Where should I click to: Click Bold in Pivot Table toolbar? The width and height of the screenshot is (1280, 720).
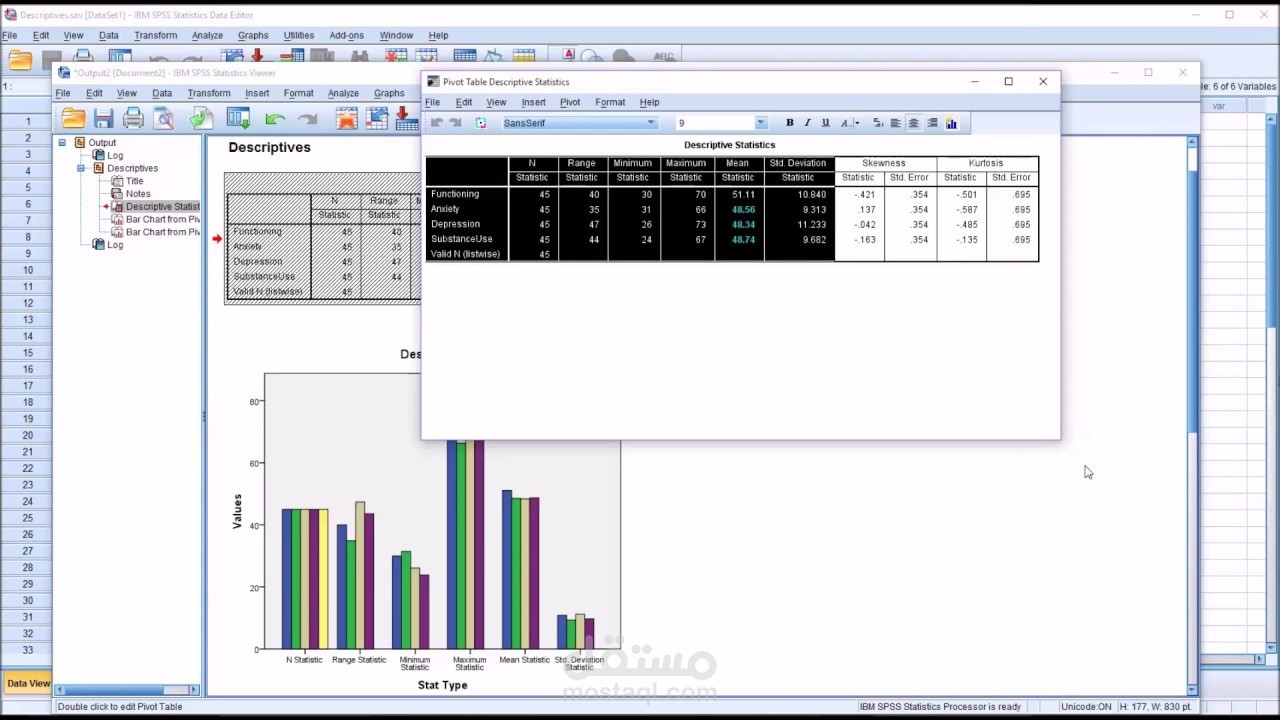pyautogui.click(x=789, y=123)
